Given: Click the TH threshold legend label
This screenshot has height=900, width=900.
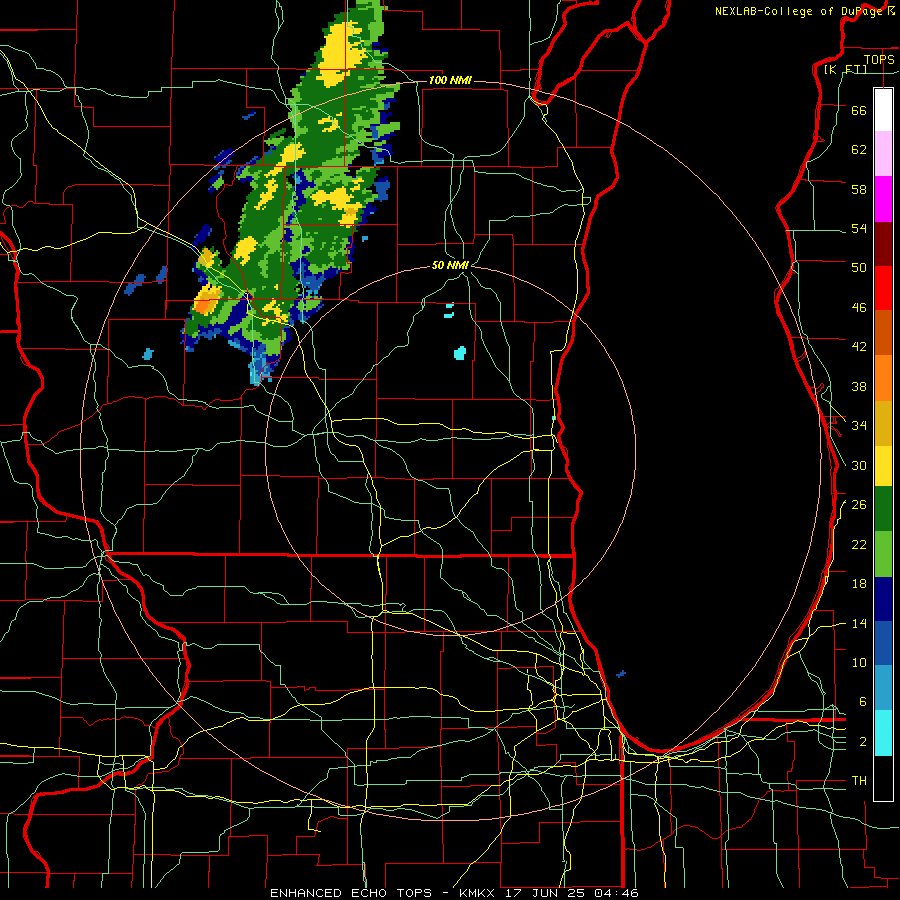Looking at the screenshot, I should [859, 781].
